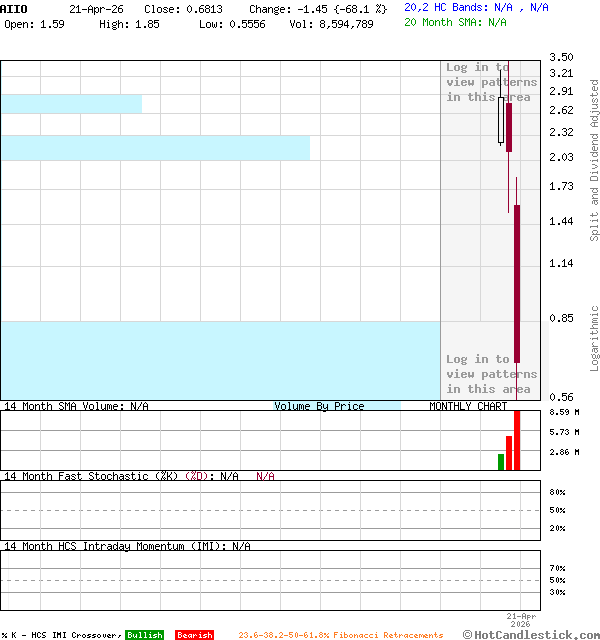
Task: Click the topmost light blue volume-by-price bar
Action: (x=71, y=104)
